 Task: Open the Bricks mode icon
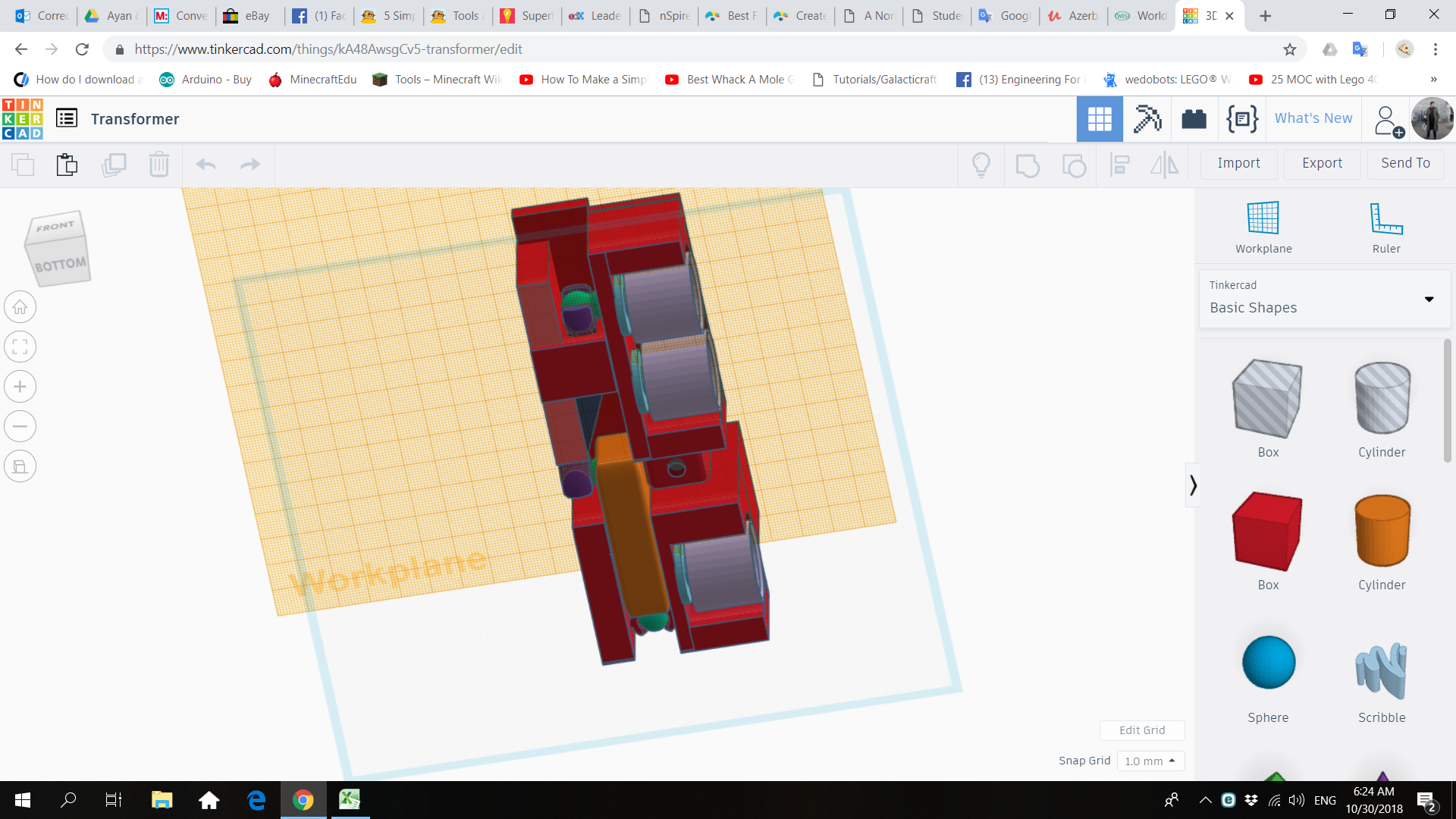[x=1194, y=119]
